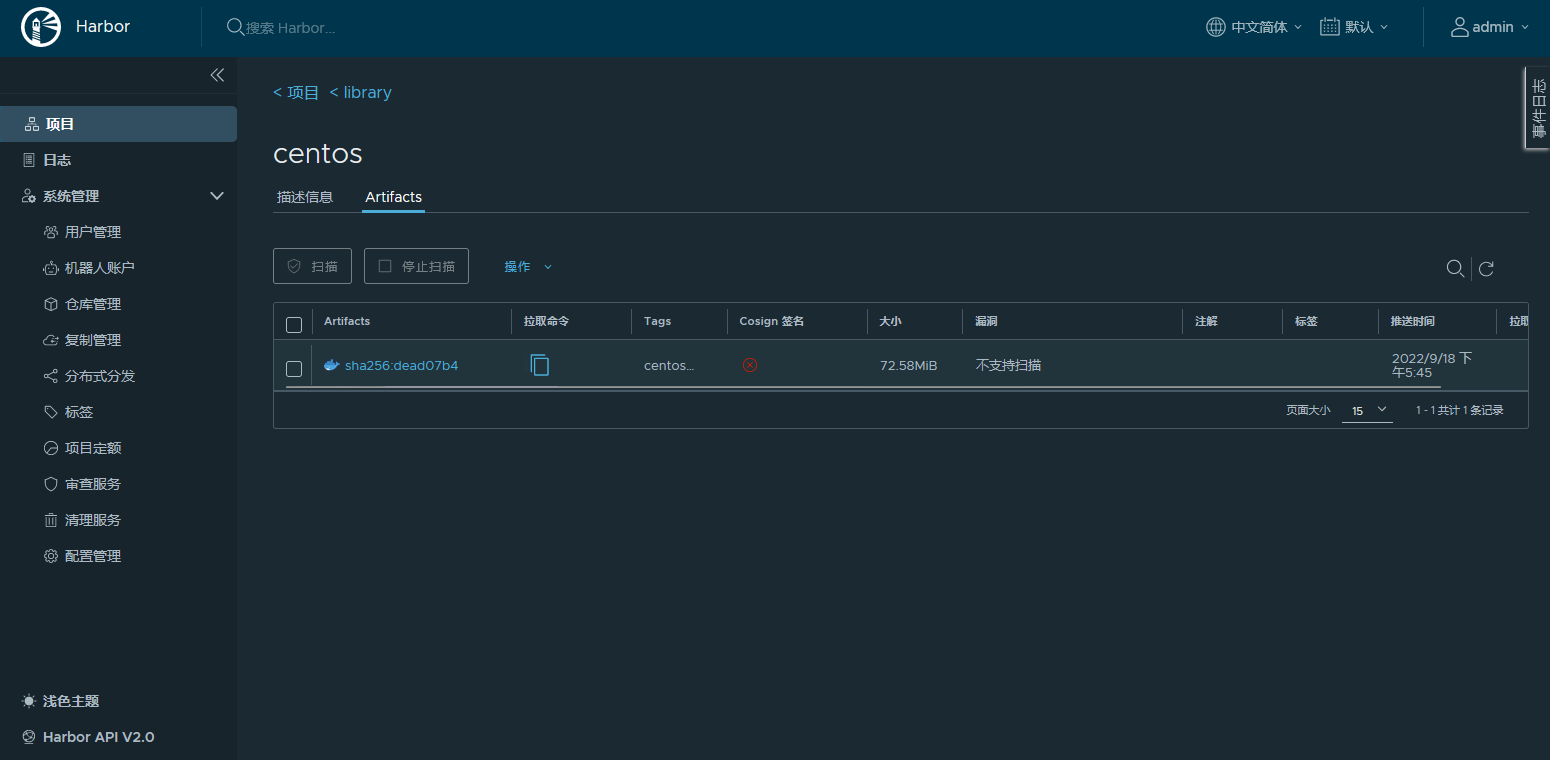Screen dimensions: 1550x760
Task: Collapse the 系统管理 section chevron
Action: (x=217, y=196)
